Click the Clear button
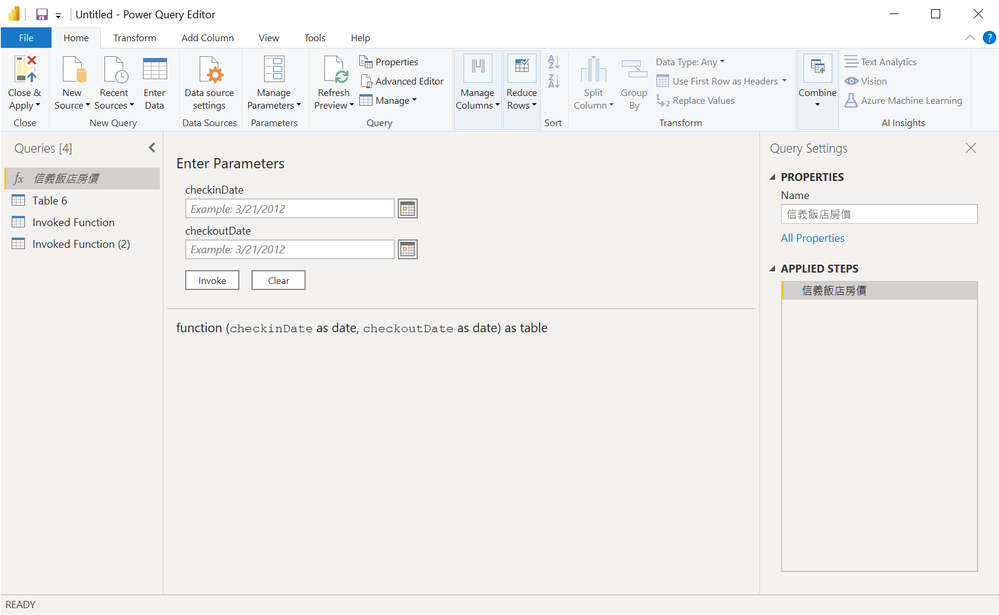 pos(278,280)
